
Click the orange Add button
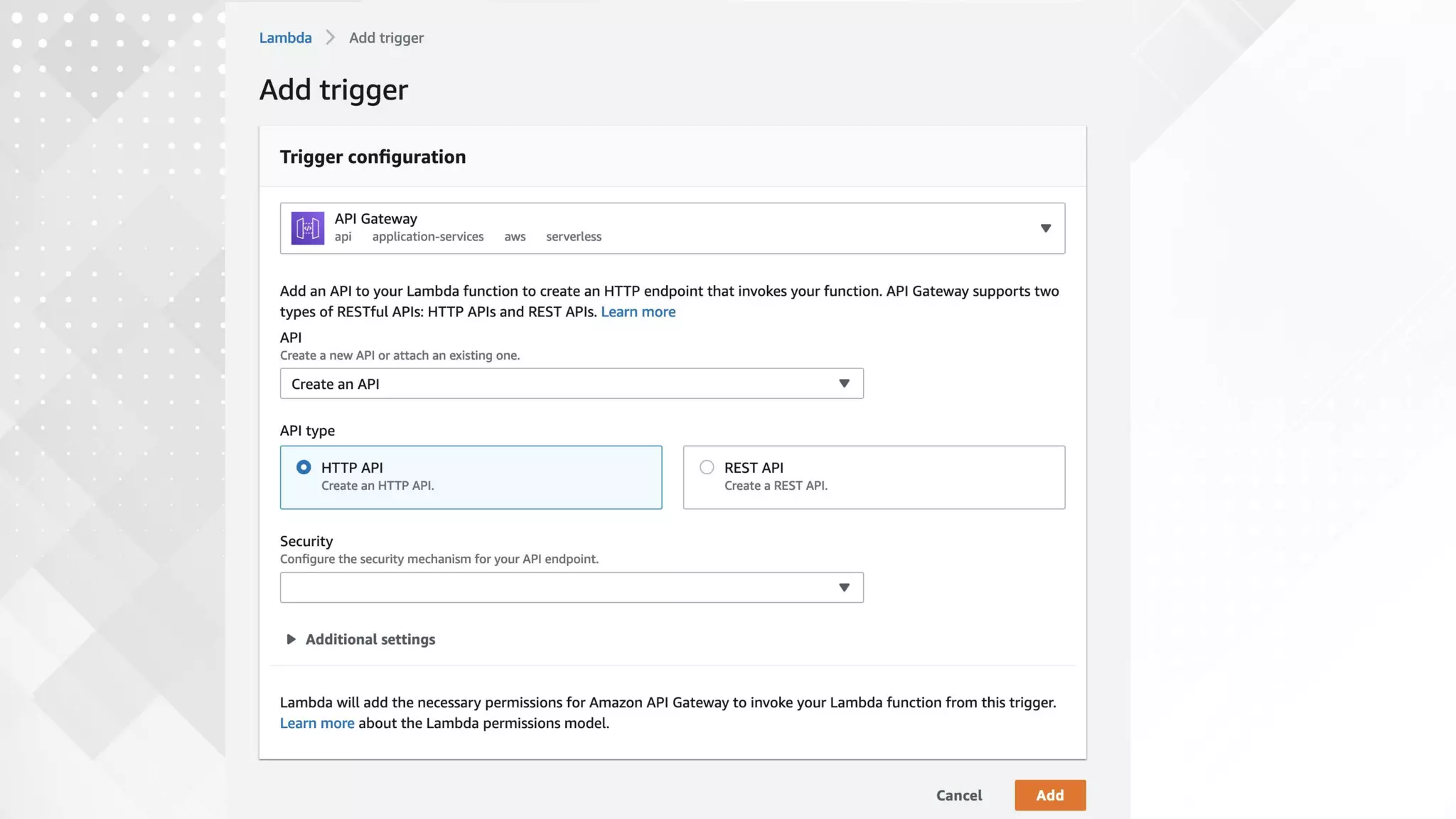click(x=1049, y=795)
